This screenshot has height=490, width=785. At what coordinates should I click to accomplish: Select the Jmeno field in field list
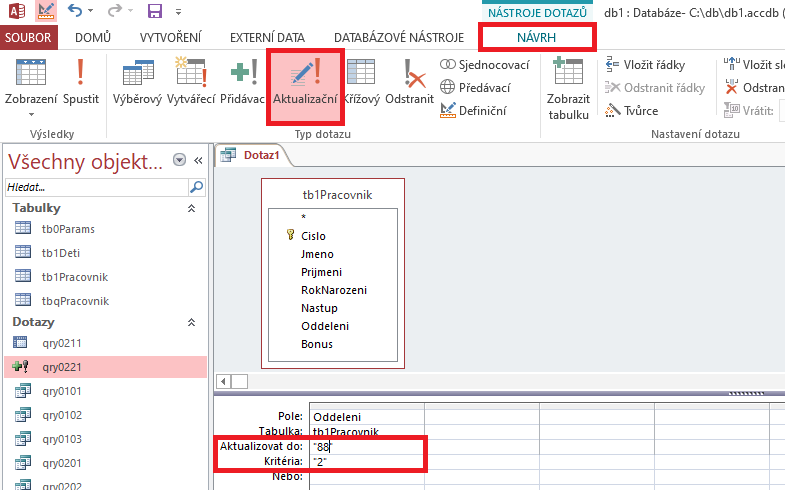coord(317,254)
